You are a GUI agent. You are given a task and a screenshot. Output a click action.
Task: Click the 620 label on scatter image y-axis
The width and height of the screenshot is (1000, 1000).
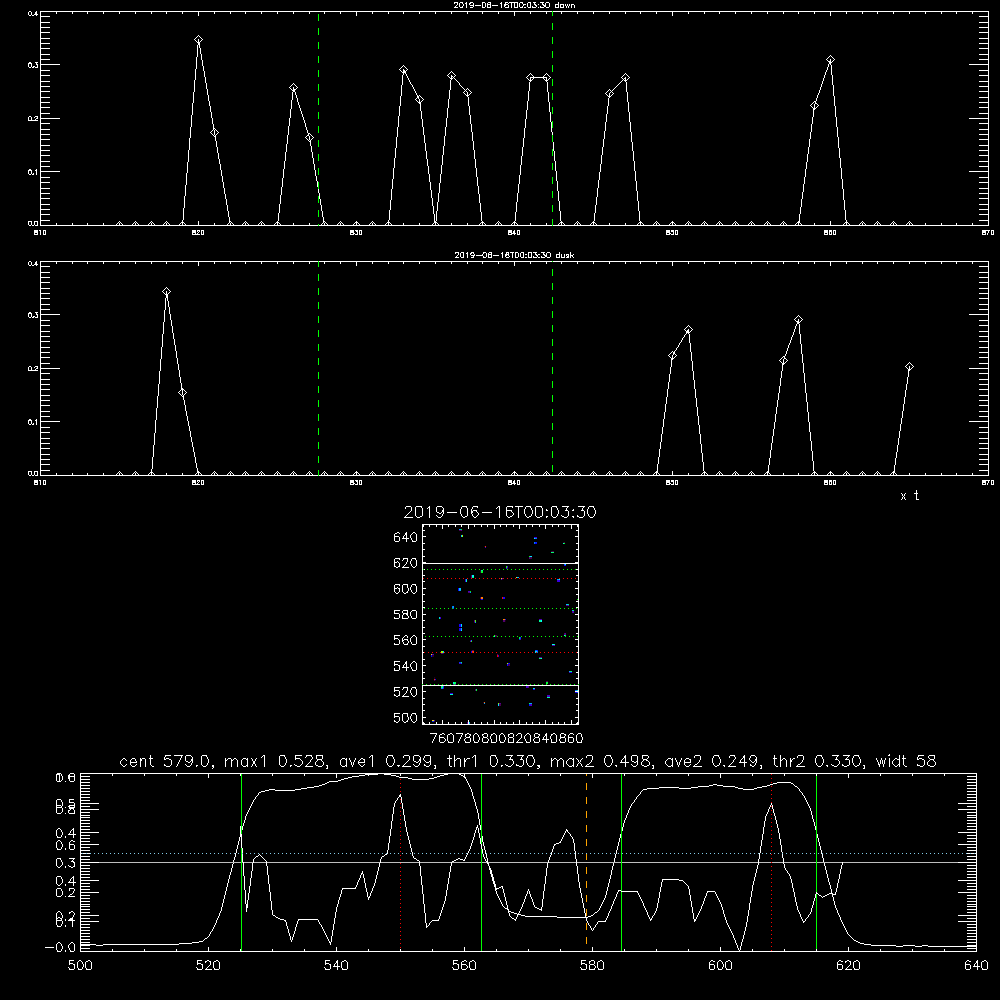[x=406, y=563]
